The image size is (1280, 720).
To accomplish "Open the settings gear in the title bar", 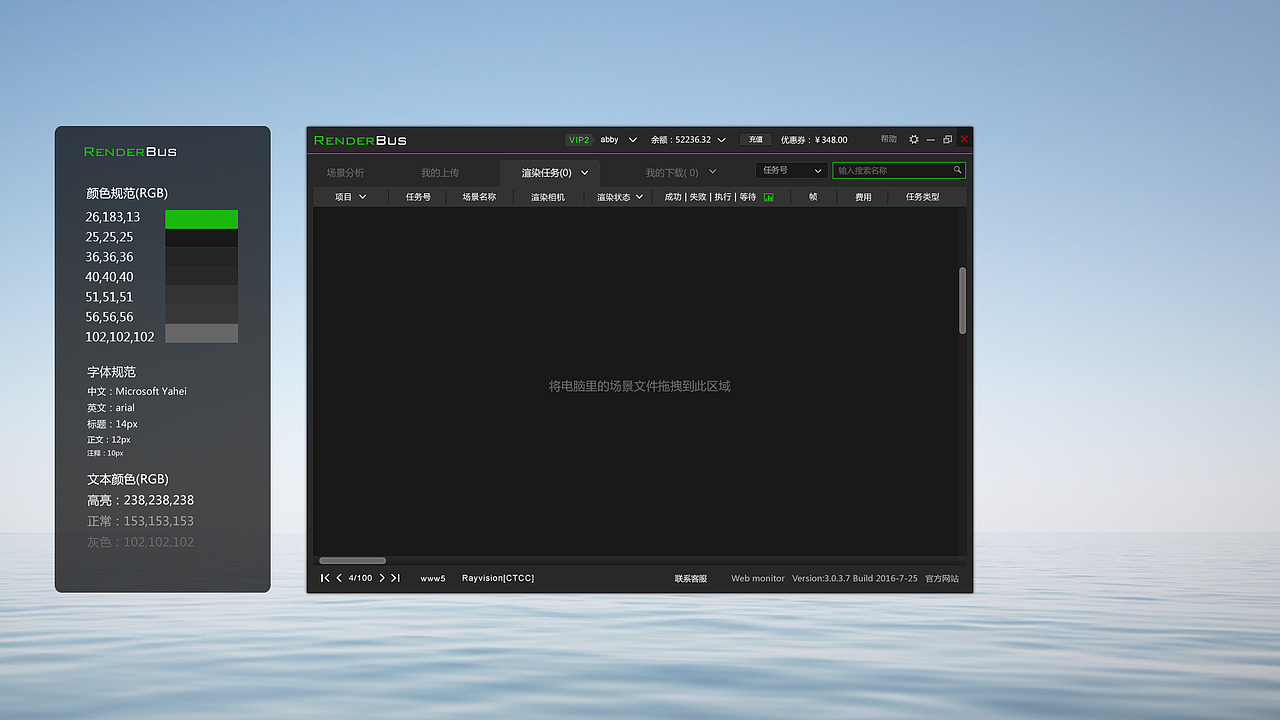I will click(912, 140).
